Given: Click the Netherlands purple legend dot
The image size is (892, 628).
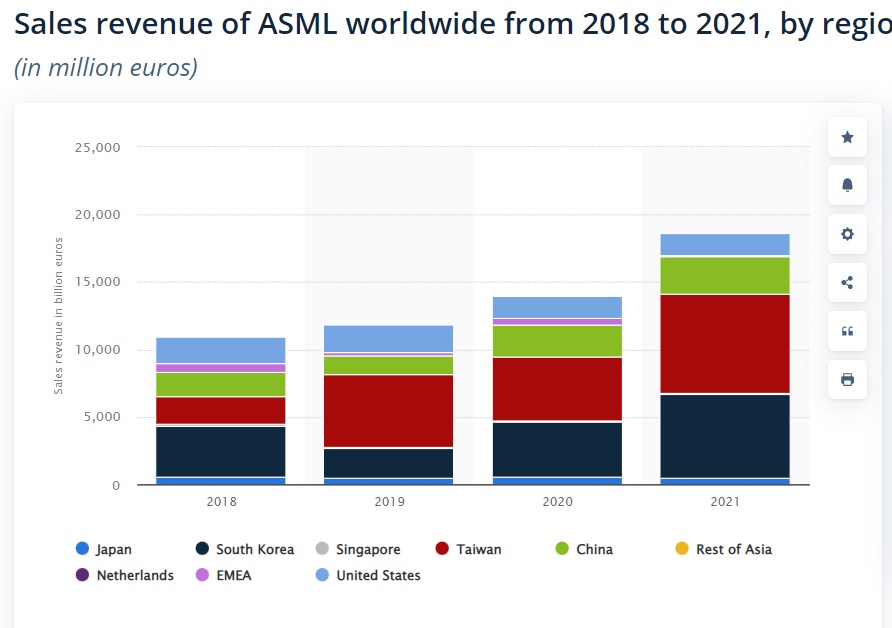Looking at the screenshot, I should click(83, 575).
